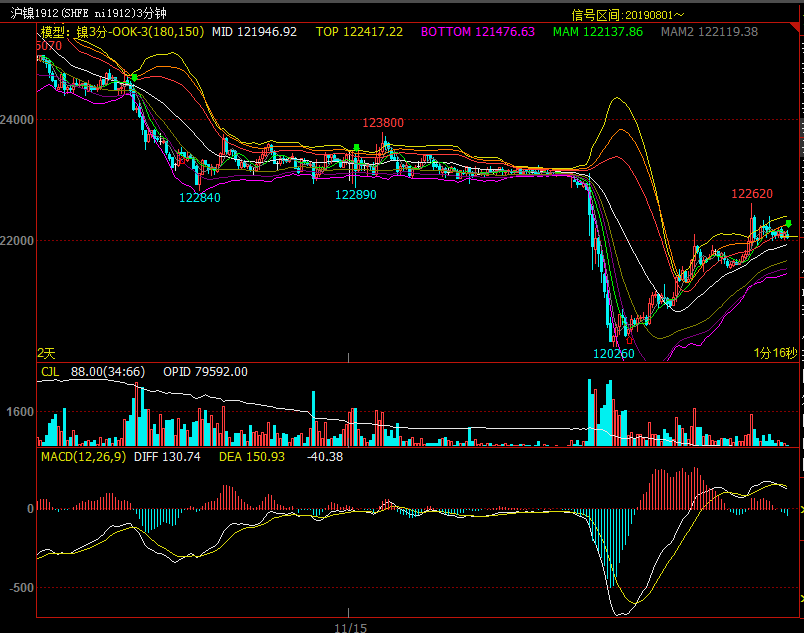
Task: Click the magenta BOTTOM 121476.63 label
Action: coord(477,32)
